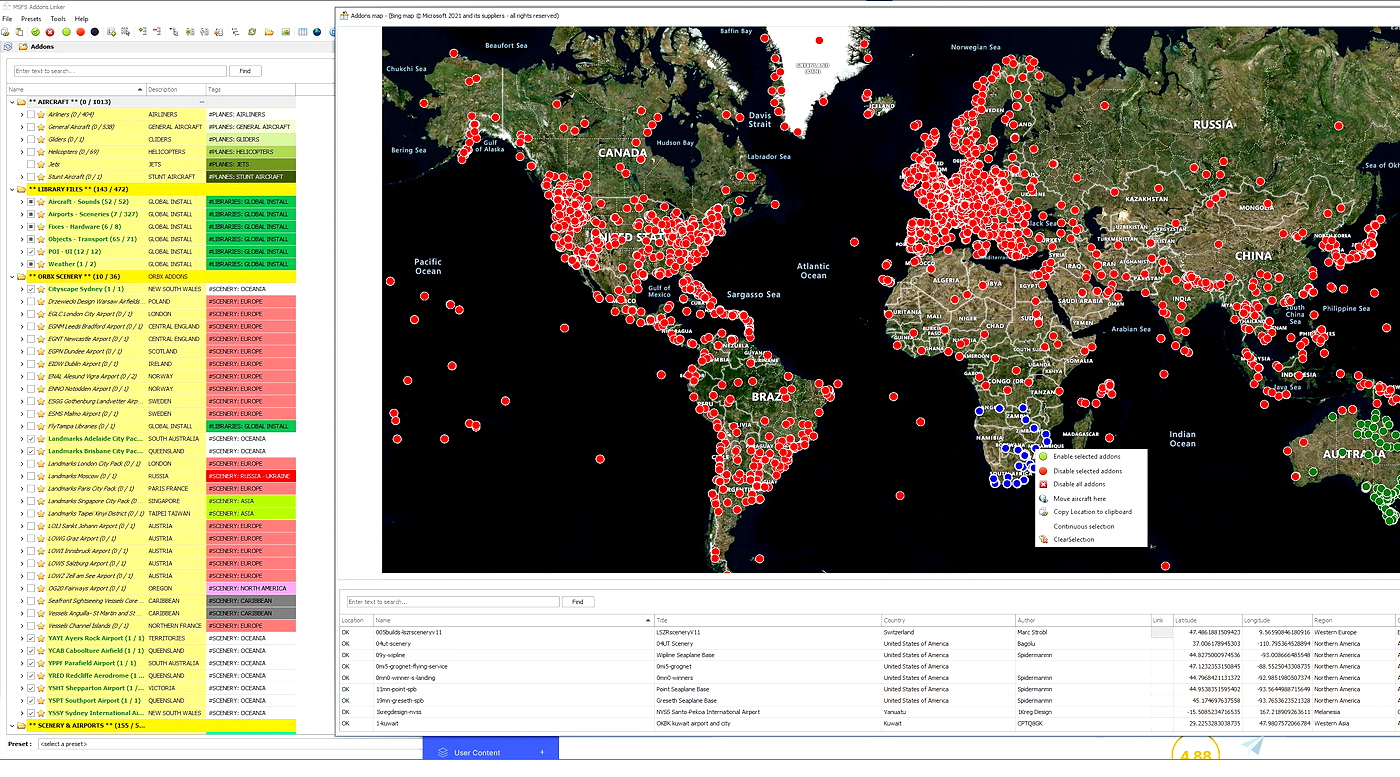This screenshot has height=777, width=1400.
Task: Click the clipboard paste toolbar icon
Action: click(19, 32)
